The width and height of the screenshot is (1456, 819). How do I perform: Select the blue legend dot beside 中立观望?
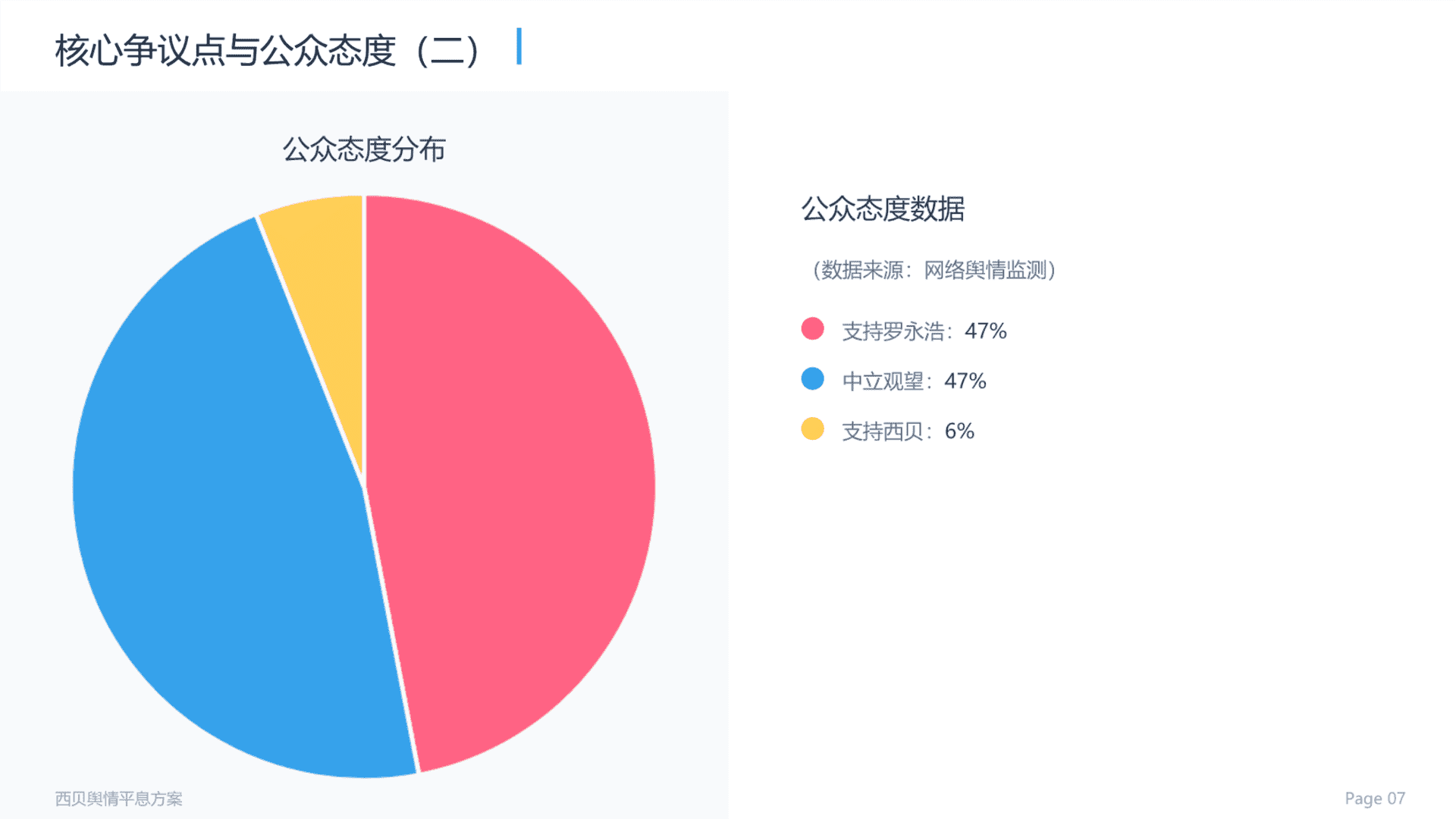(x=812, y=379)
